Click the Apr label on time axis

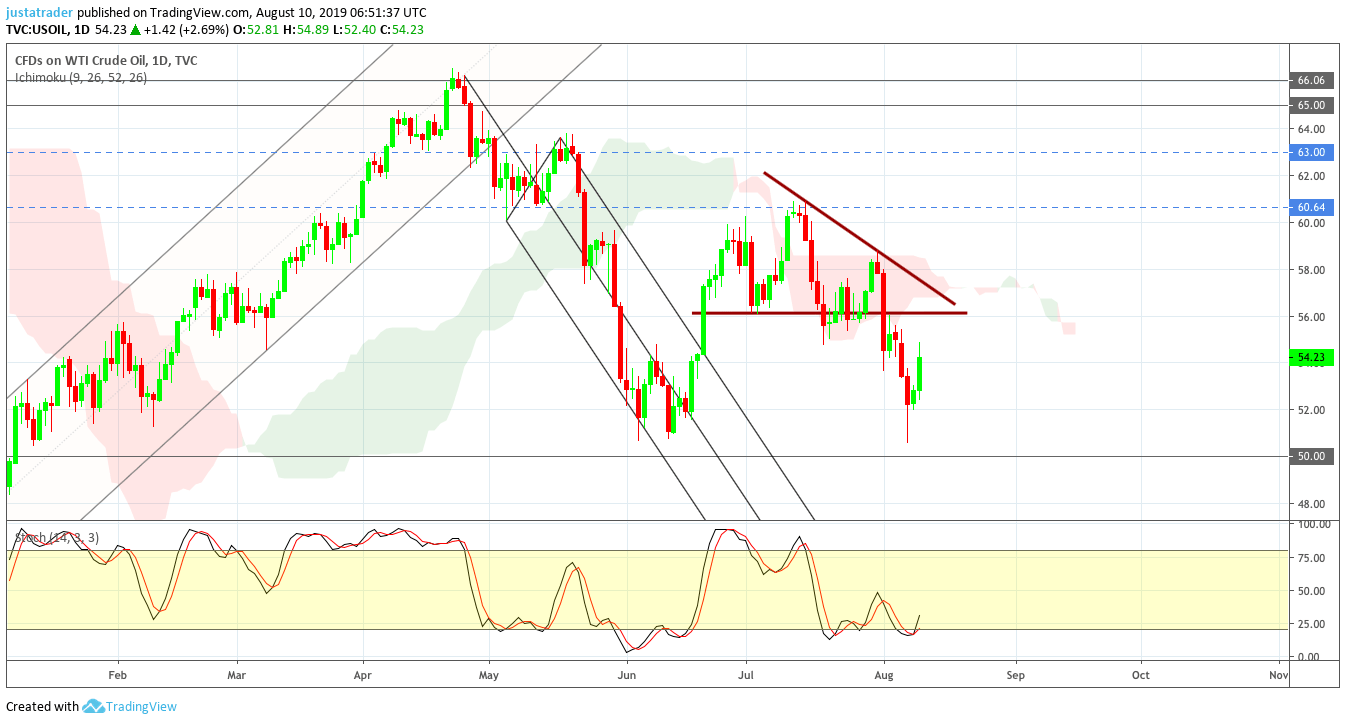pyautogui.click(x=362, y=676)
